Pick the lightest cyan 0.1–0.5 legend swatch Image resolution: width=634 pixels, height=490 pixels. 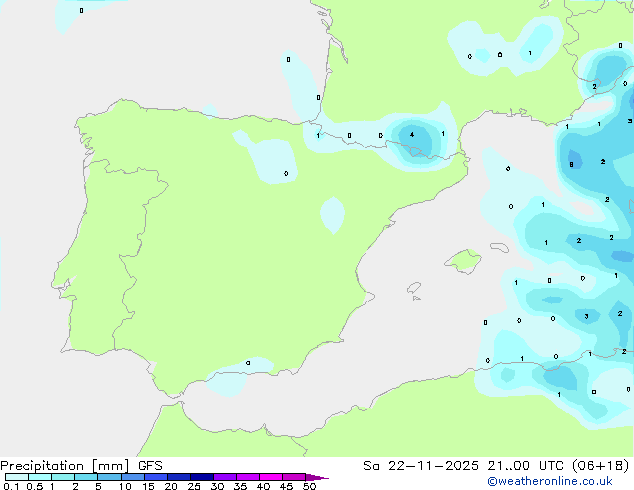17,477
